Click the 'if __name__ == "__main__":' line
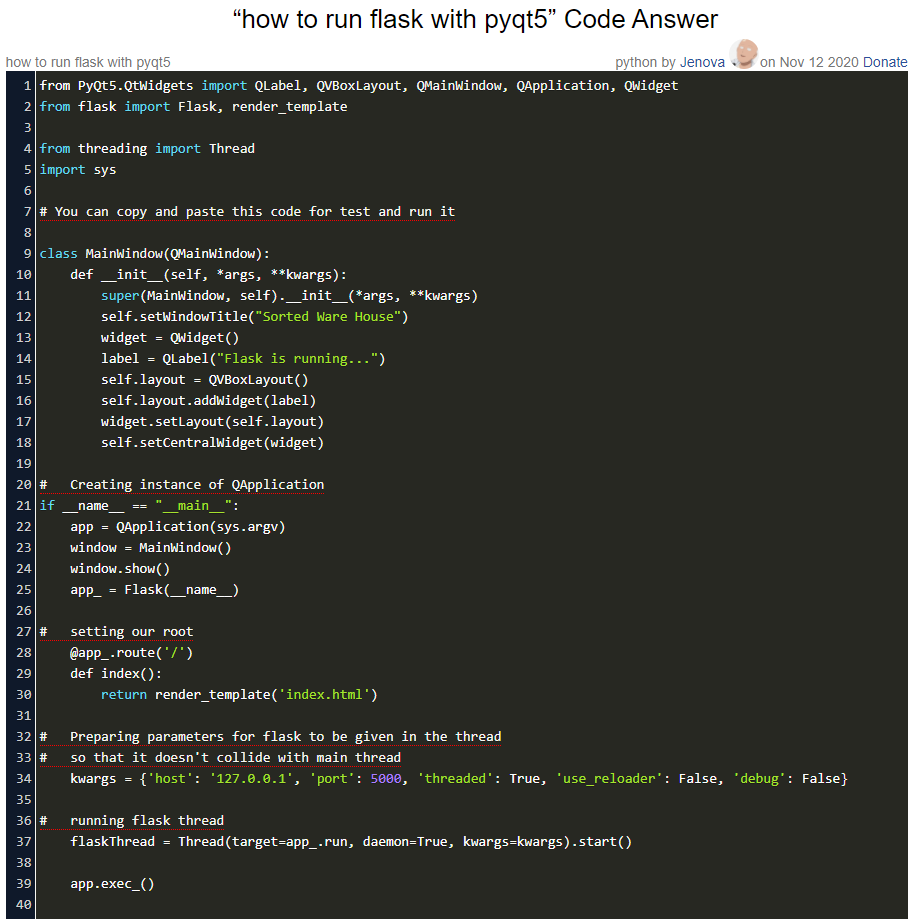The height and width of the screenshot is (922, 909). tap(139, 506)
